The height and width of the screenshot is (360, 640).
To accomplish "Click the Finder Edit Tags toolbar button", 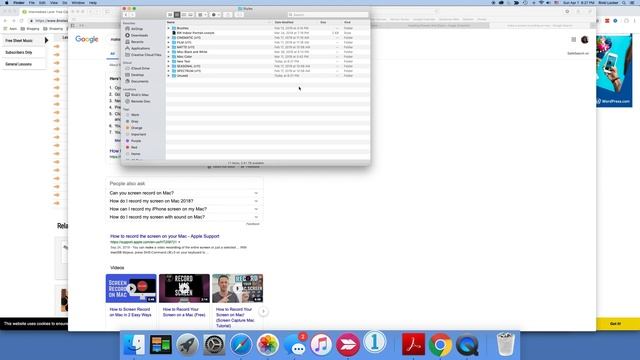I will click(x=239, y=15).
